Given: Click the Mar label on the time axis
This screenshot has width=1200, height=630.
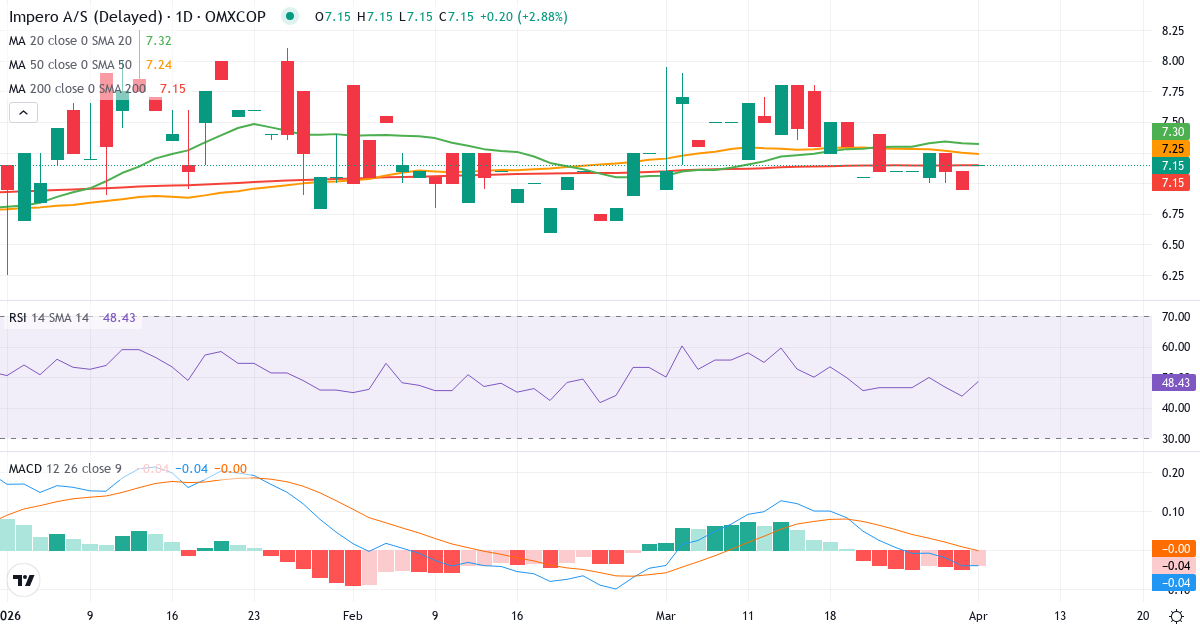Looking at the screenshot, I should pyautogui.click(x=664, y=617).
